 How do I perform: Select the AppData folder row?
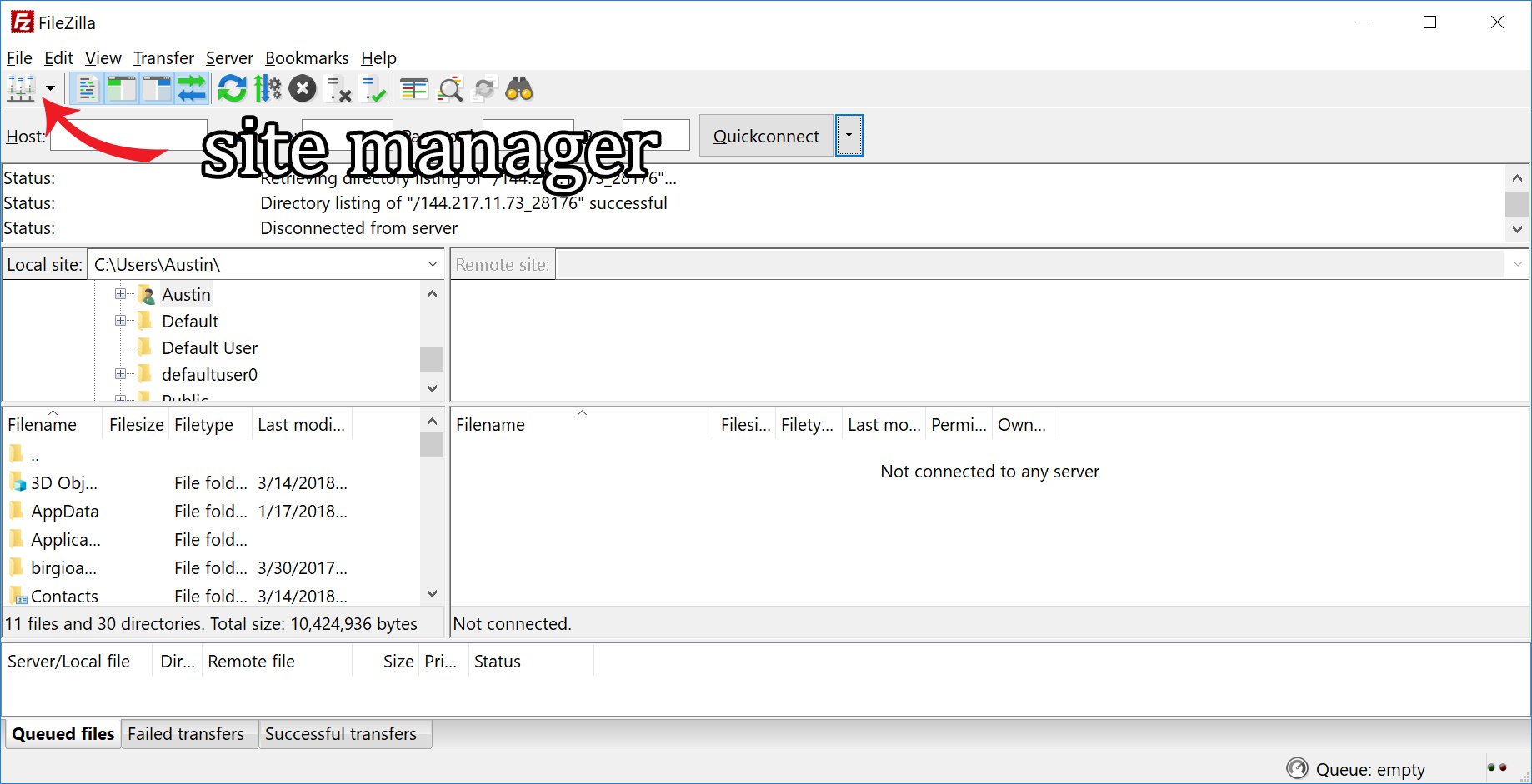click(213, 512)
